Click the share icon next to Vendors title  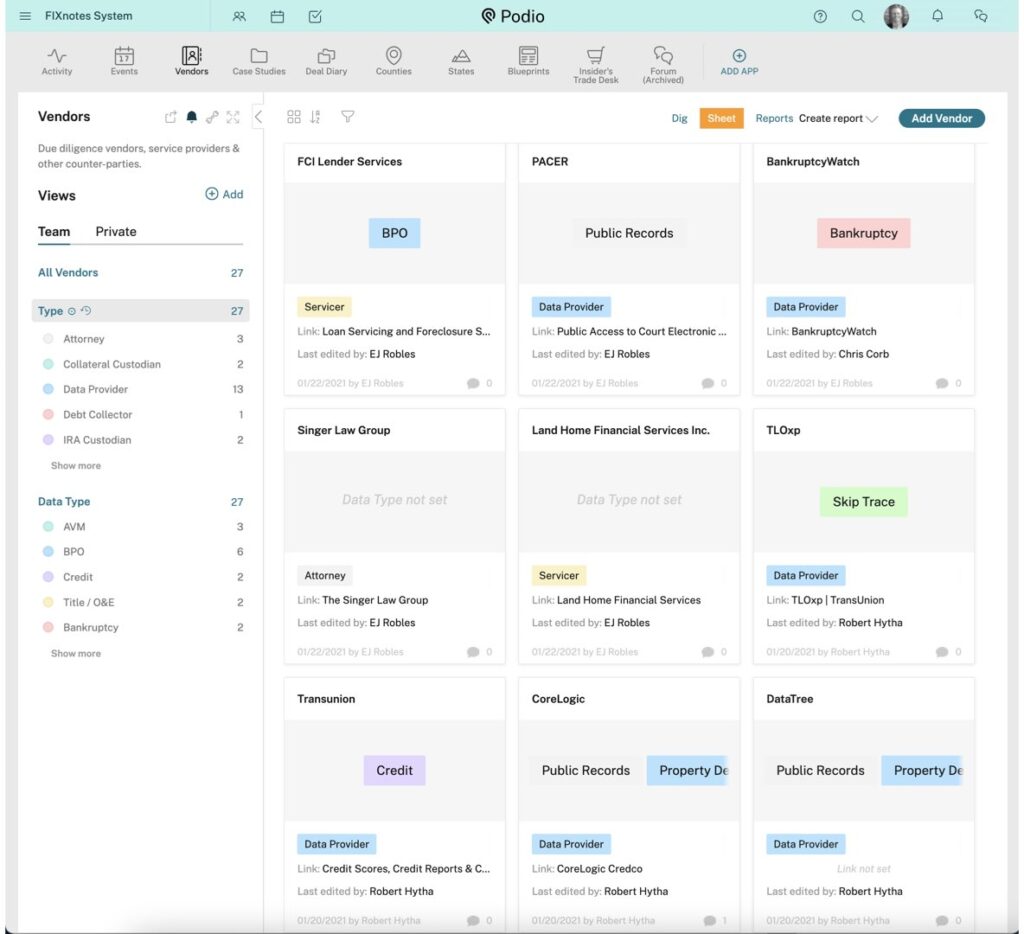click(170, 117)
